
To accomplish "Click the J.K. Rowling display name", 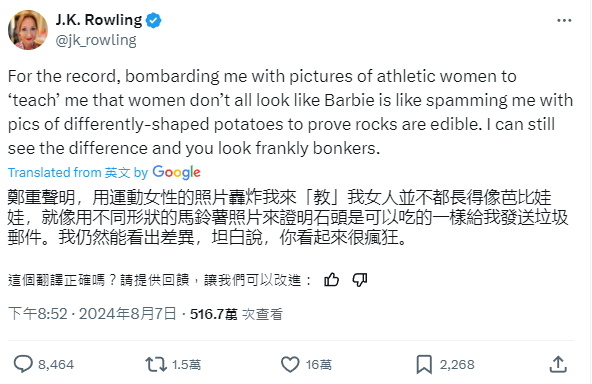I will point(99,20).
